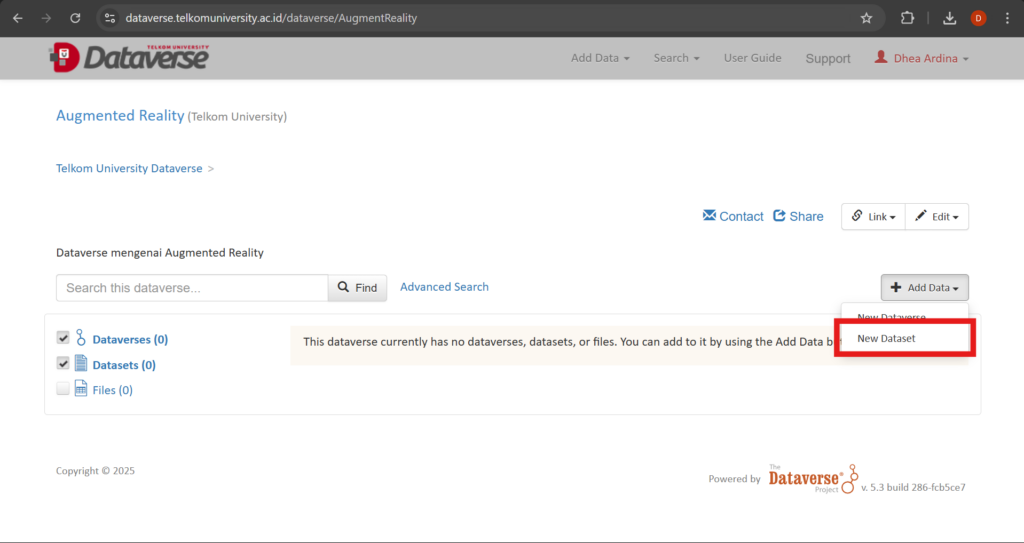Click the Datasets type icon

pos(81,363)
